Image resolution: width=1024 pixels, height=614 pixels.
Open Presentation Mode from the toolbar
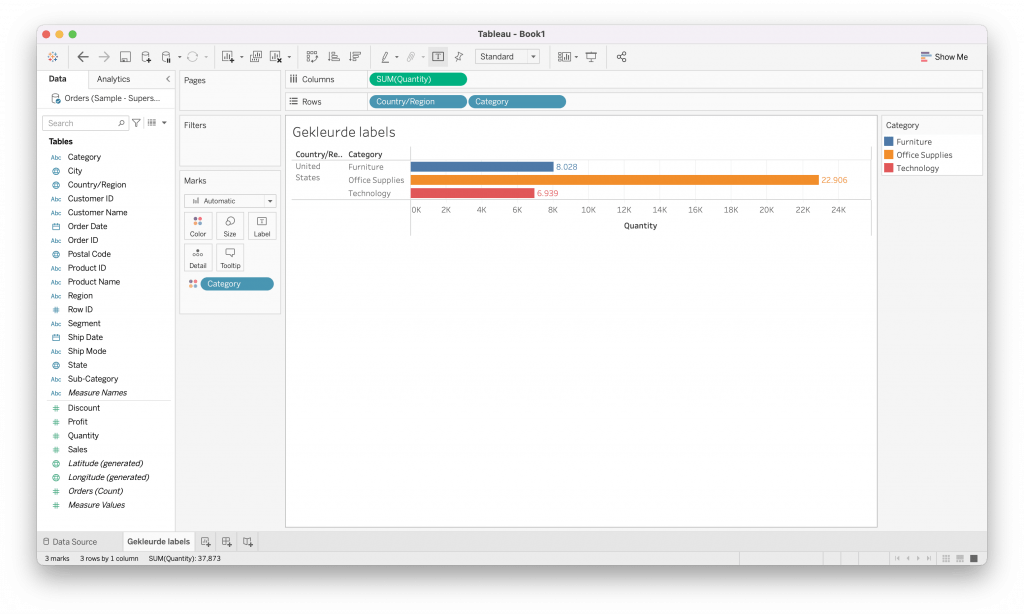pyautogui.click(x=591, y=57)
